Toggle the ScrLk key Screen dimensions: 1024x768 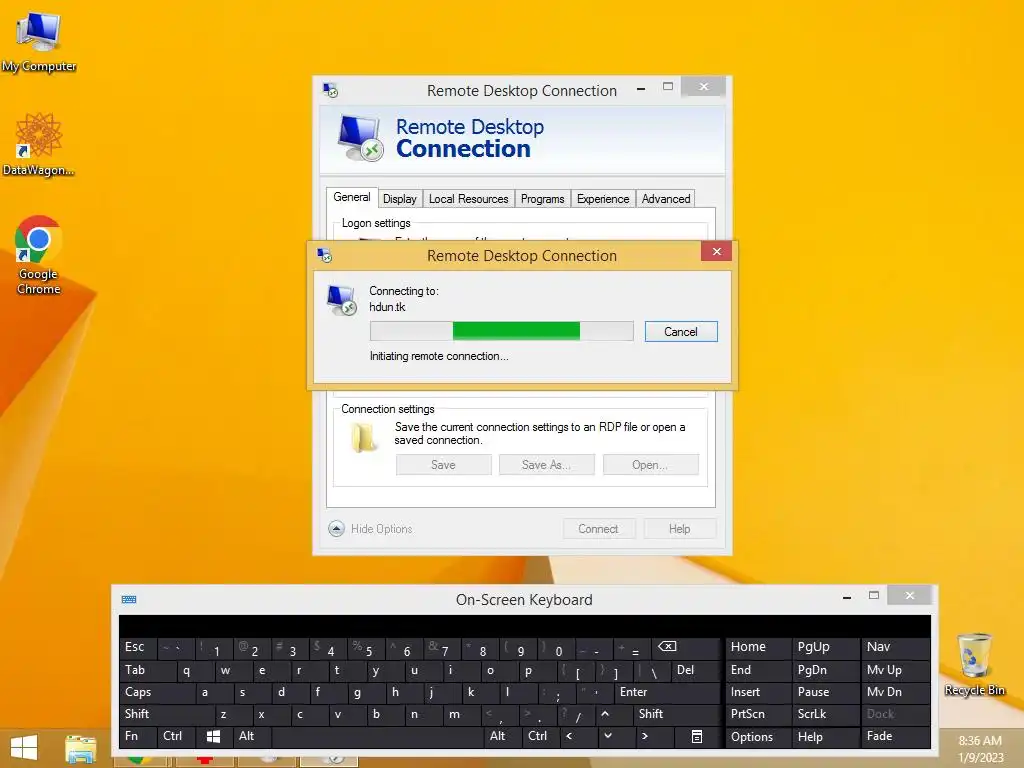click(825, 714)
